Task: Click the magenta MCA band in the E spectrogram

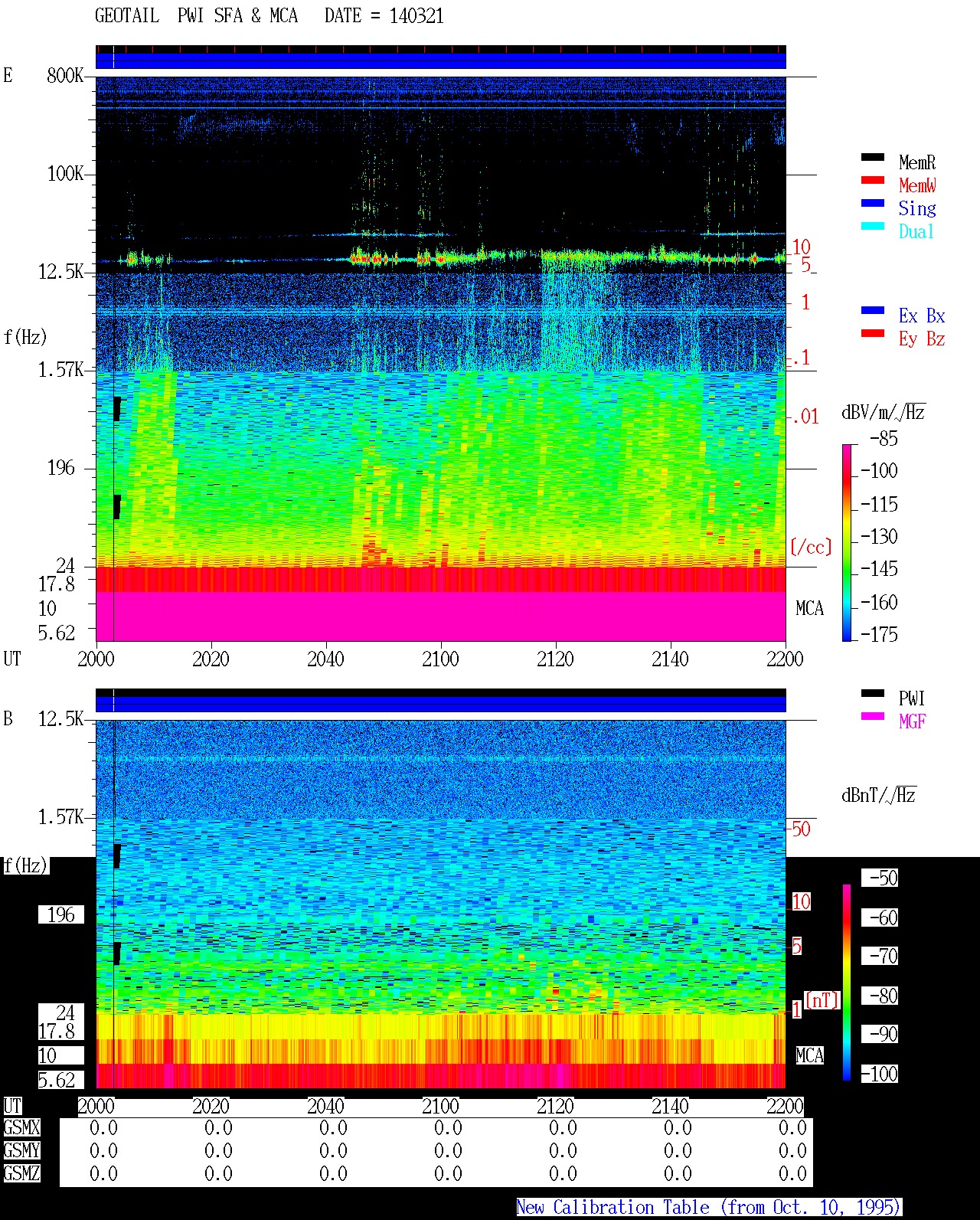Action: [x=440, y=616]
